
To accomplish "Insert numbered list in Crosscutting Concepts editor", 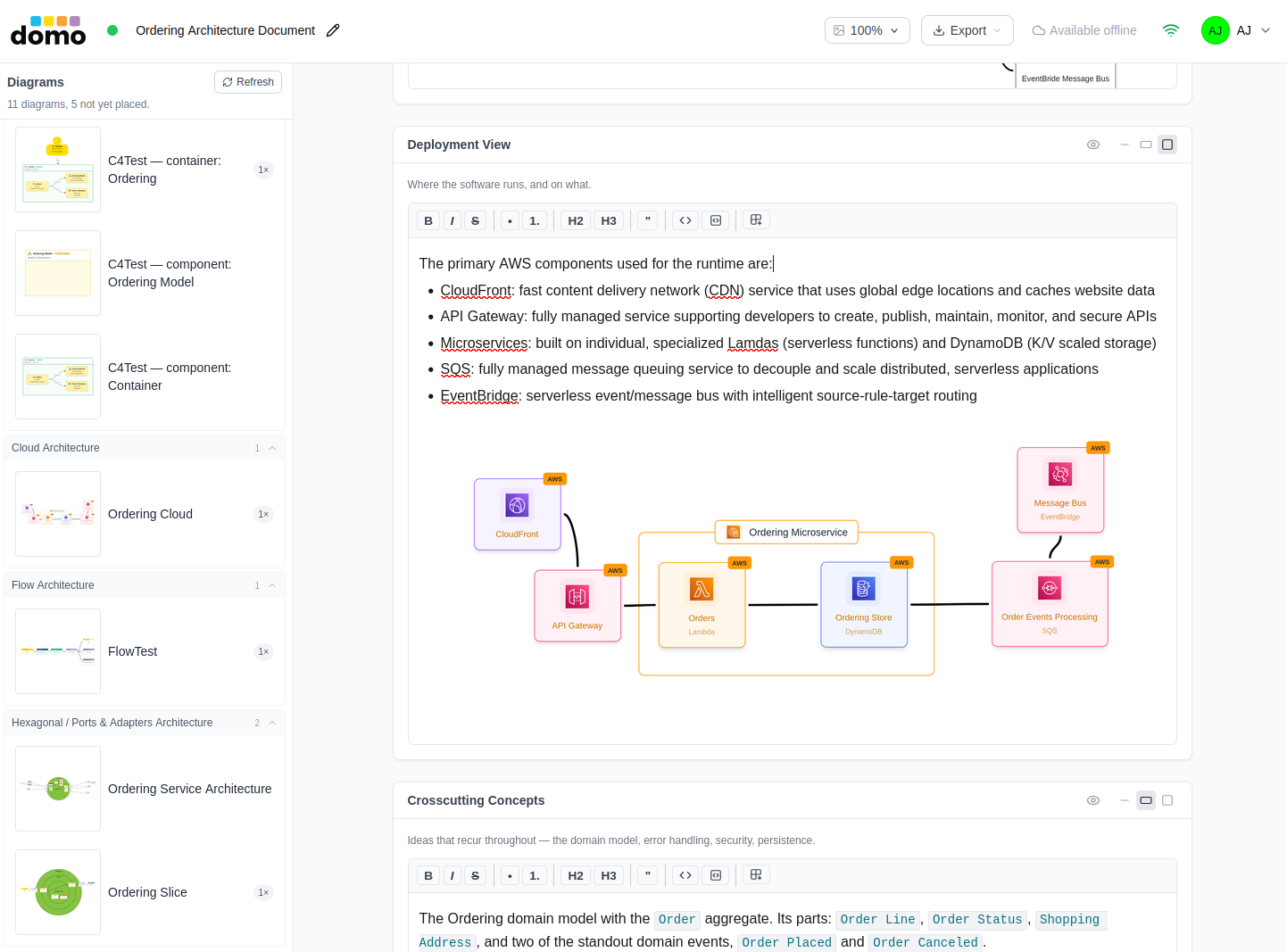I will coord(535,875).
